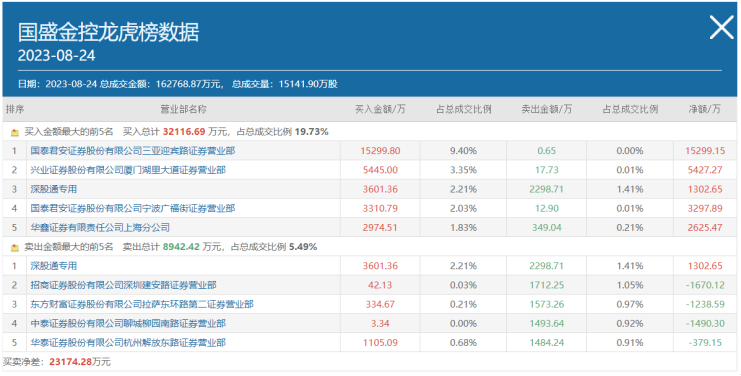Select the sell amount 349.04 cell

[x=546, y=228]
